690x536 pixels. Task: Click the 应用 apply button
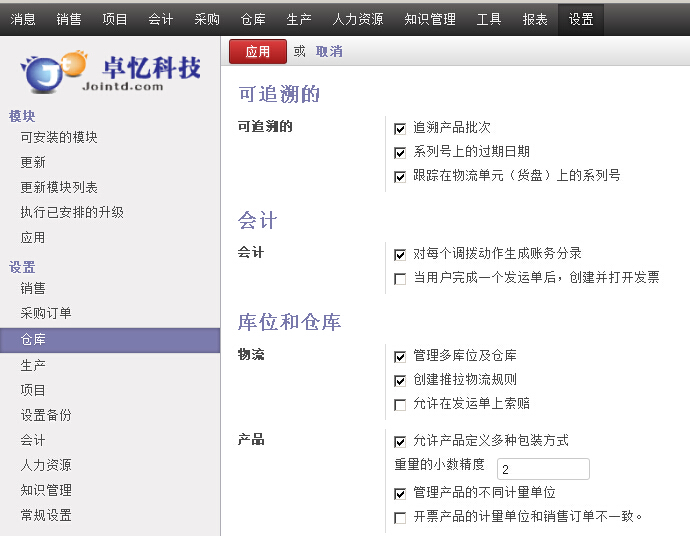pos(257,52)
